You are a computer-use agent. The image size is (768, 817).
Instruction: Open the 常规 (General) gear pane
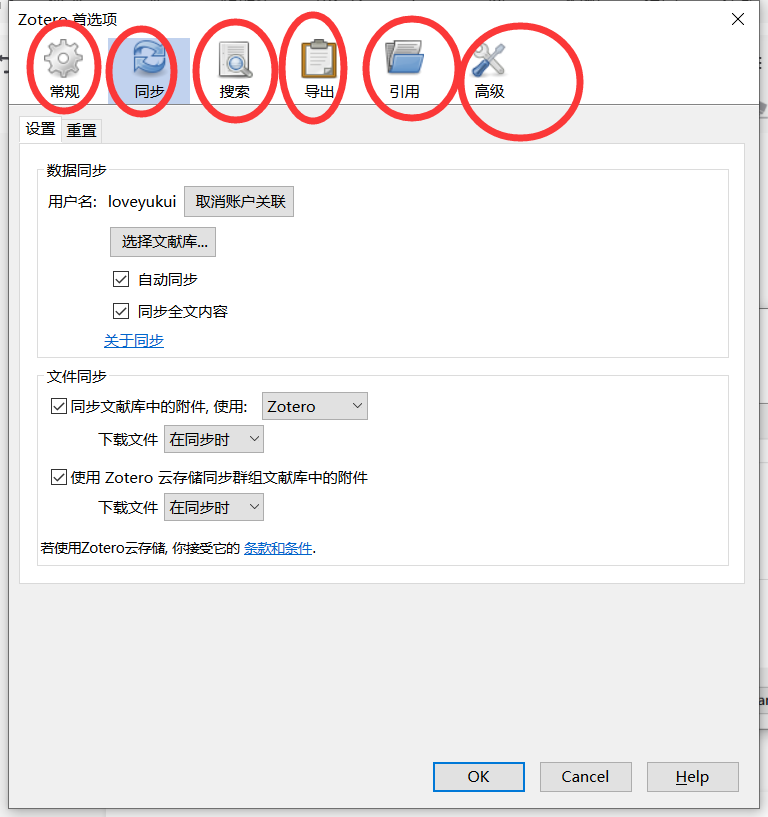pos(64,70)
